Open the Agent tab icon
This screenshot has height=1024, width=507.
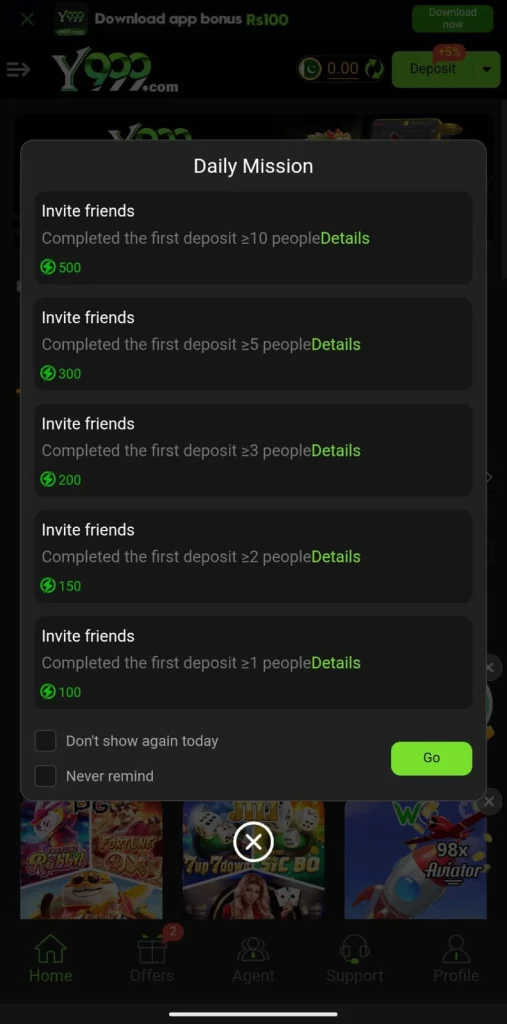point(254,950)
